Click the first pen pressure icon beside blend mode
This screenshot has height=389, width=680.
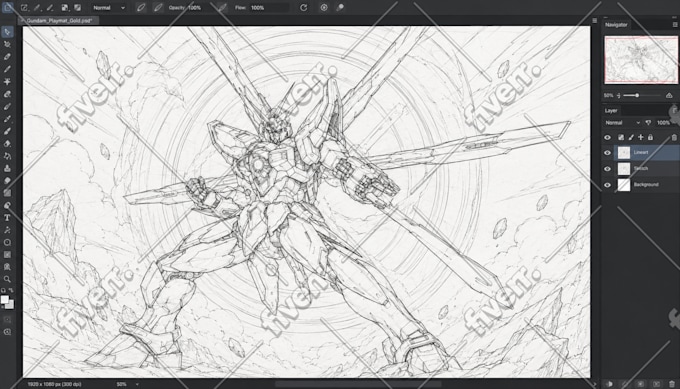click(141, 7)
